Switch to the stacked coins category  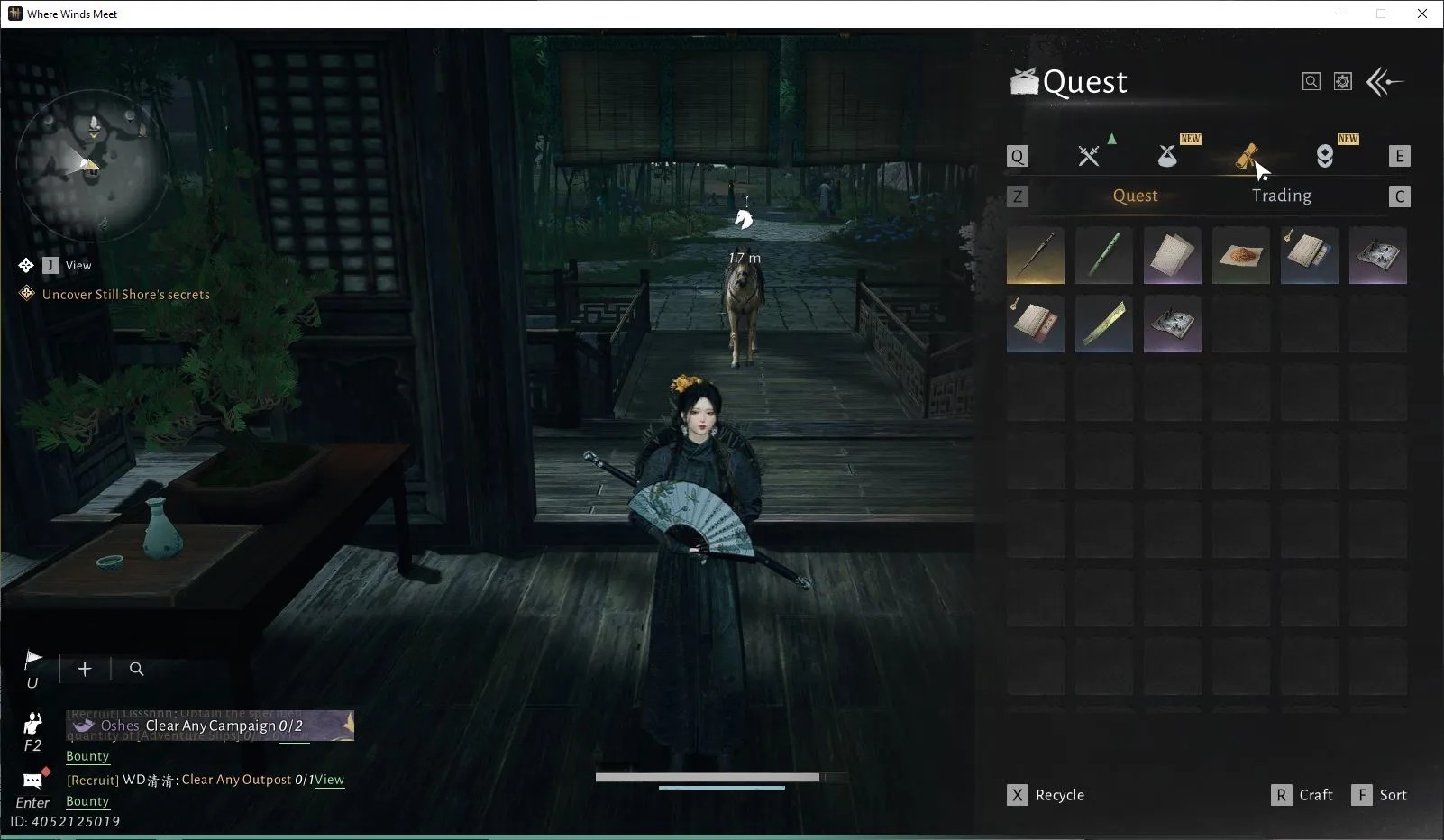point(1325,156)
